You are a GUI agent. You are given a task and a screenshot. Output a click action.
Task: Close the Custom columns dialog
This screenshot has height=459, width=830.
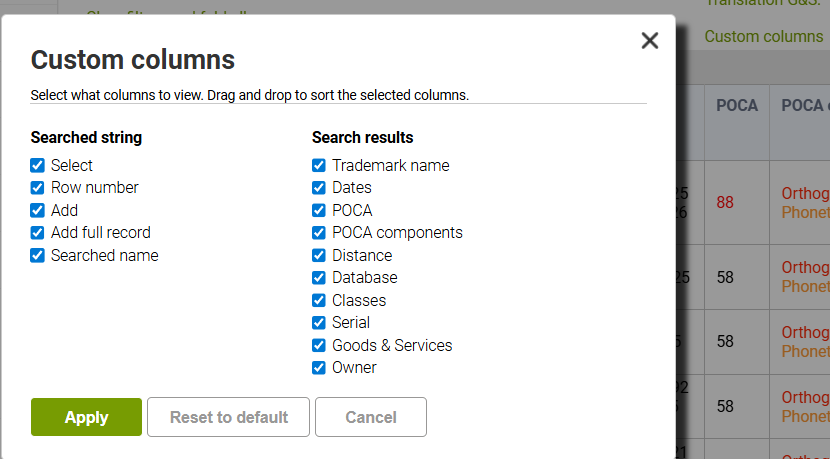650,41
